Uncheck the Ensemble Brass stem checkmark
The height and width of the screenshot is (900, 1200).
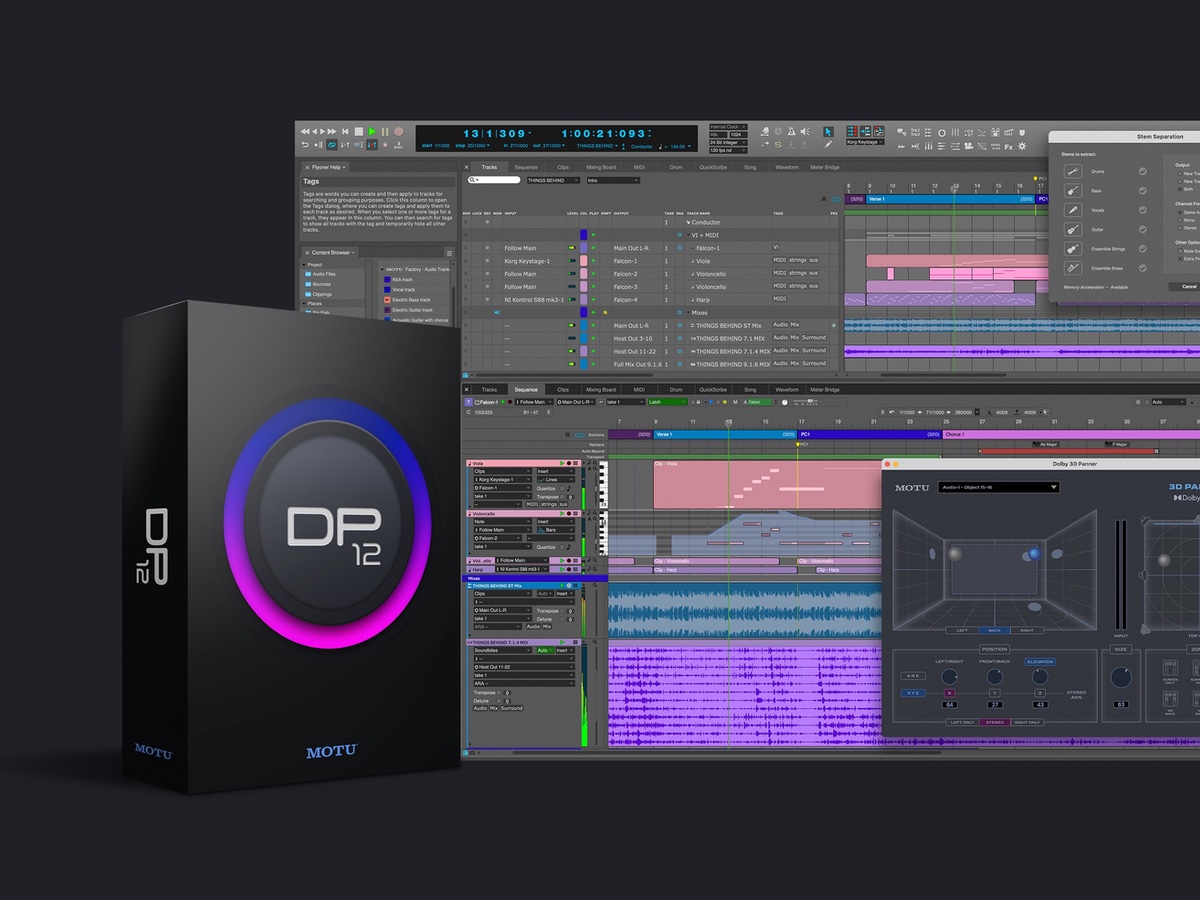tap(1142, 268)
